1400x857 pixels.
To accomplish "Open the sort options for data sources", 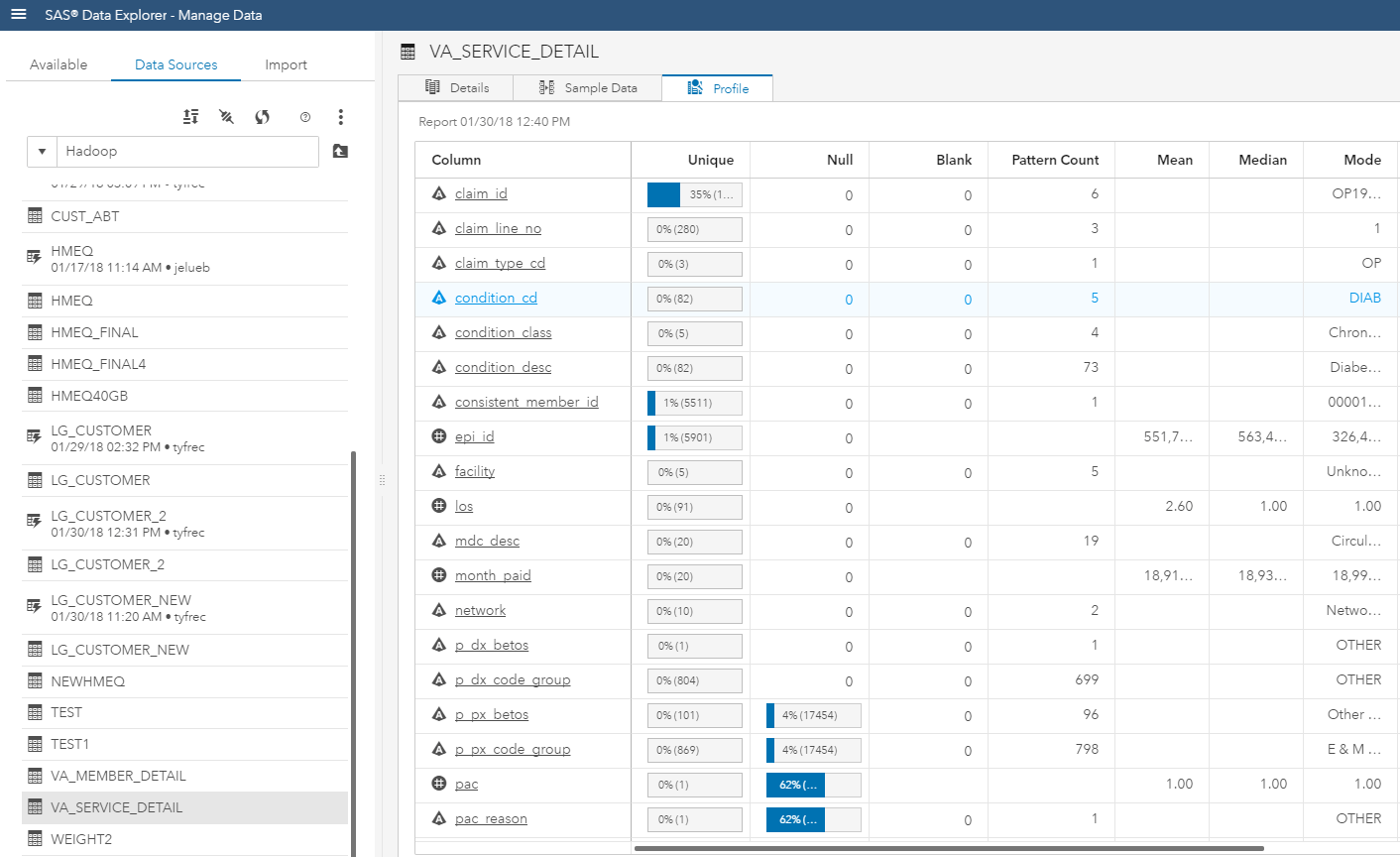I will pyautogui.click(x=190, y=116).
